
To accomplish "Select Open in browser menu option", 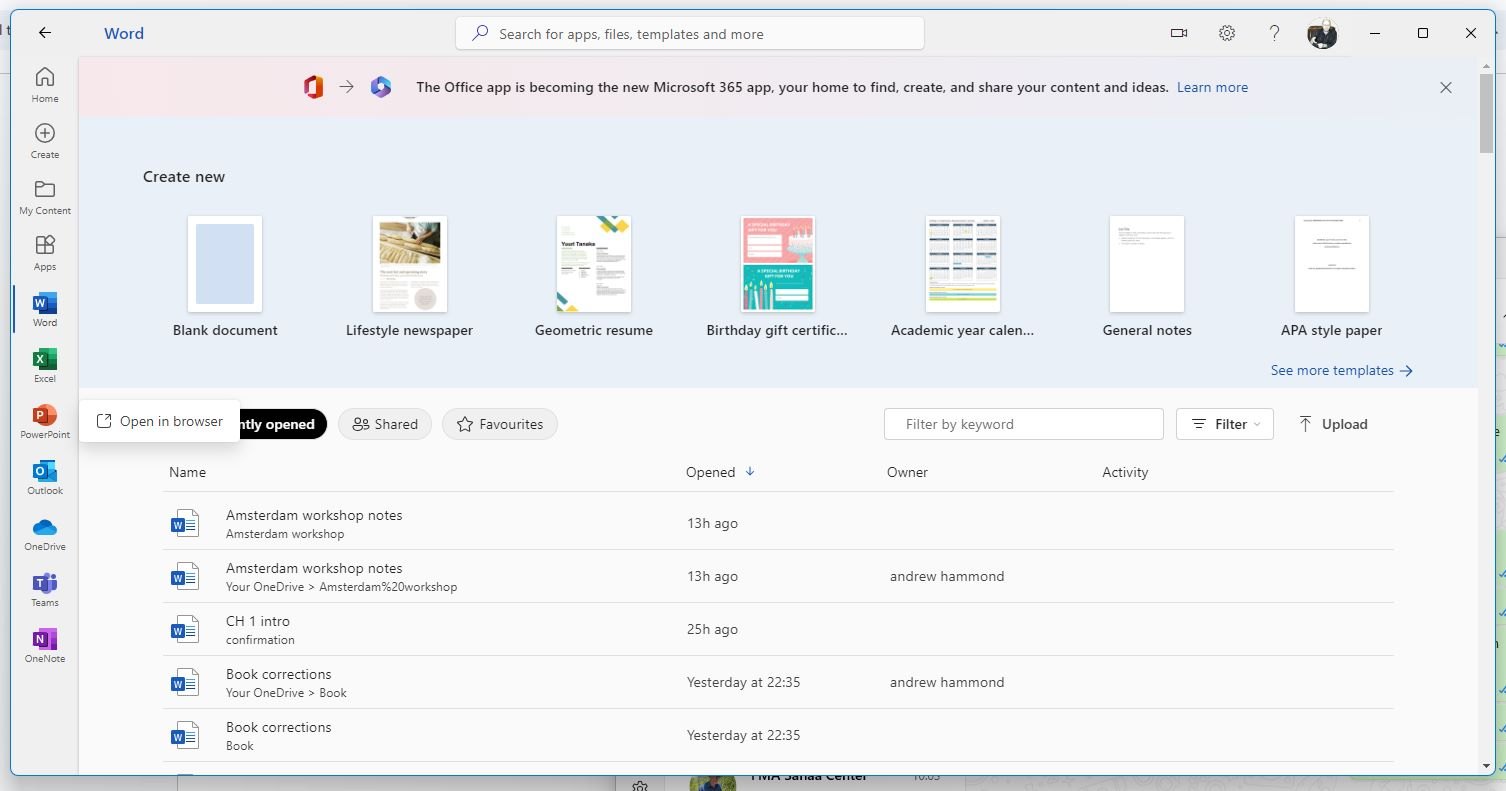I will (159, 421).
